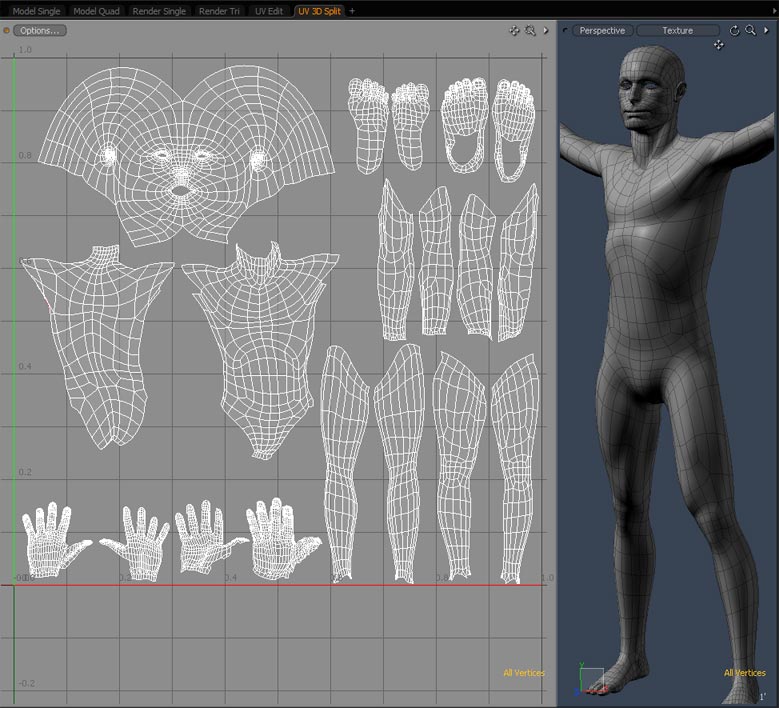The height and width of the screenshot is (708, 779).
Task: Add a new layout tab with plus
Action: [x=352, y=11]
